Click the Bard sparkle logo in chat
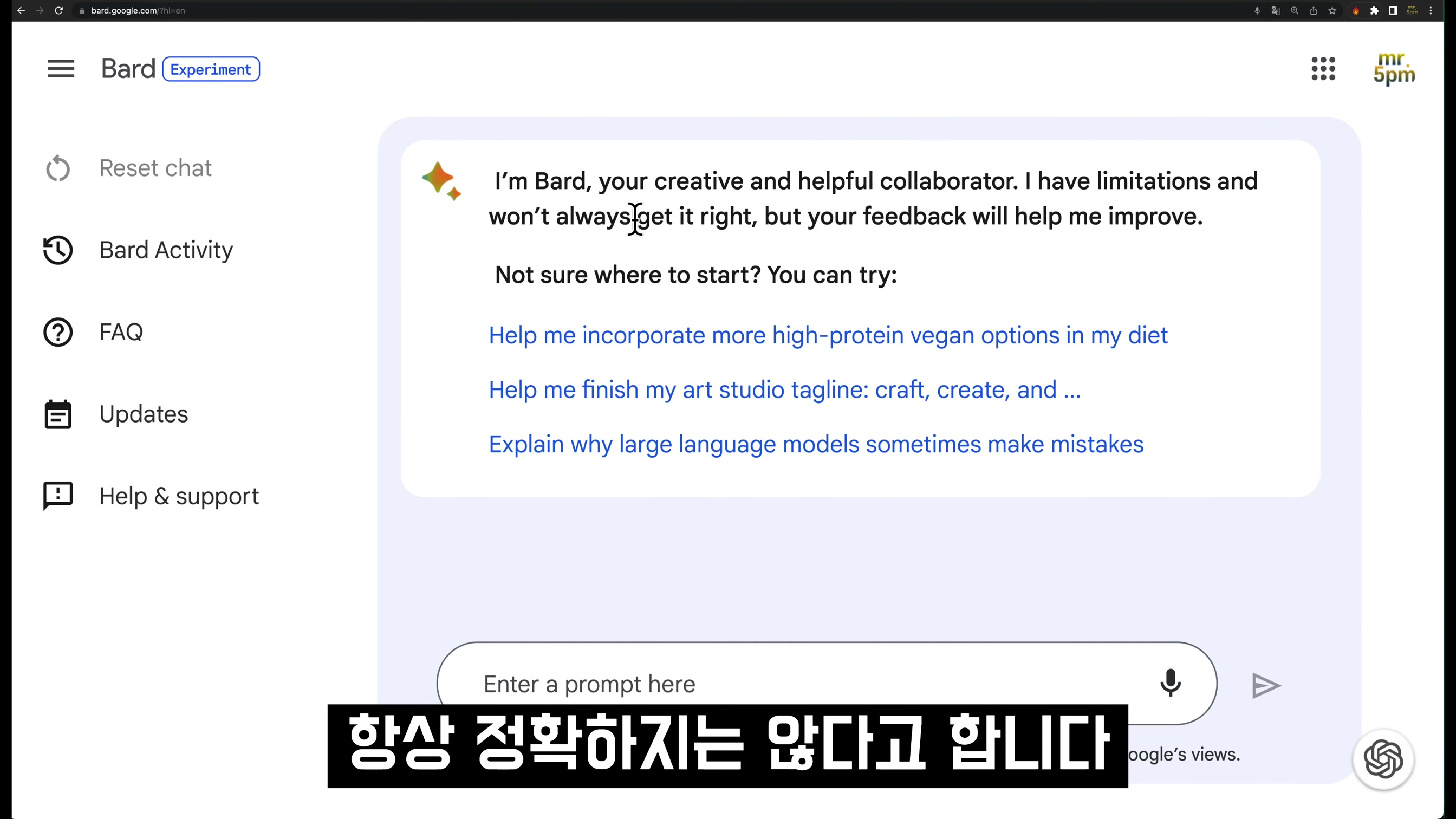This screenshot has width=1456, height=819. point(441,181)
